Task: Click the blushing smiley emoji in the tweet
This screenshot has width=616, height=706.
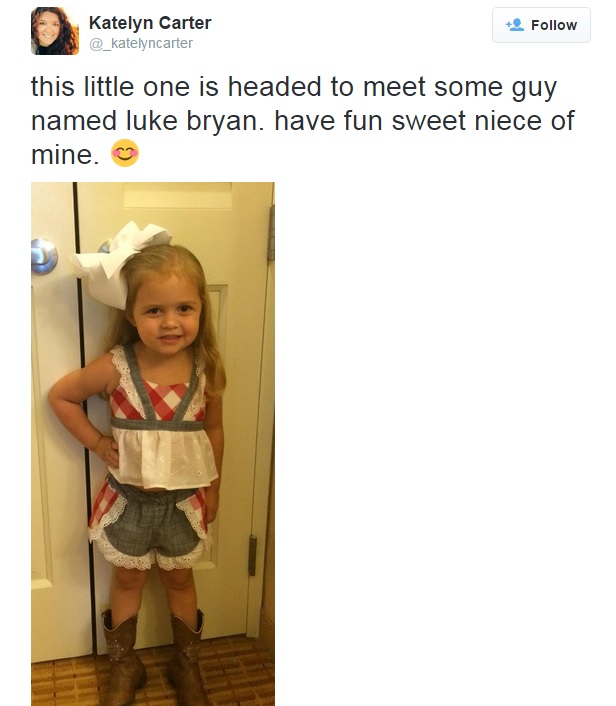Action: pos(125,153)
